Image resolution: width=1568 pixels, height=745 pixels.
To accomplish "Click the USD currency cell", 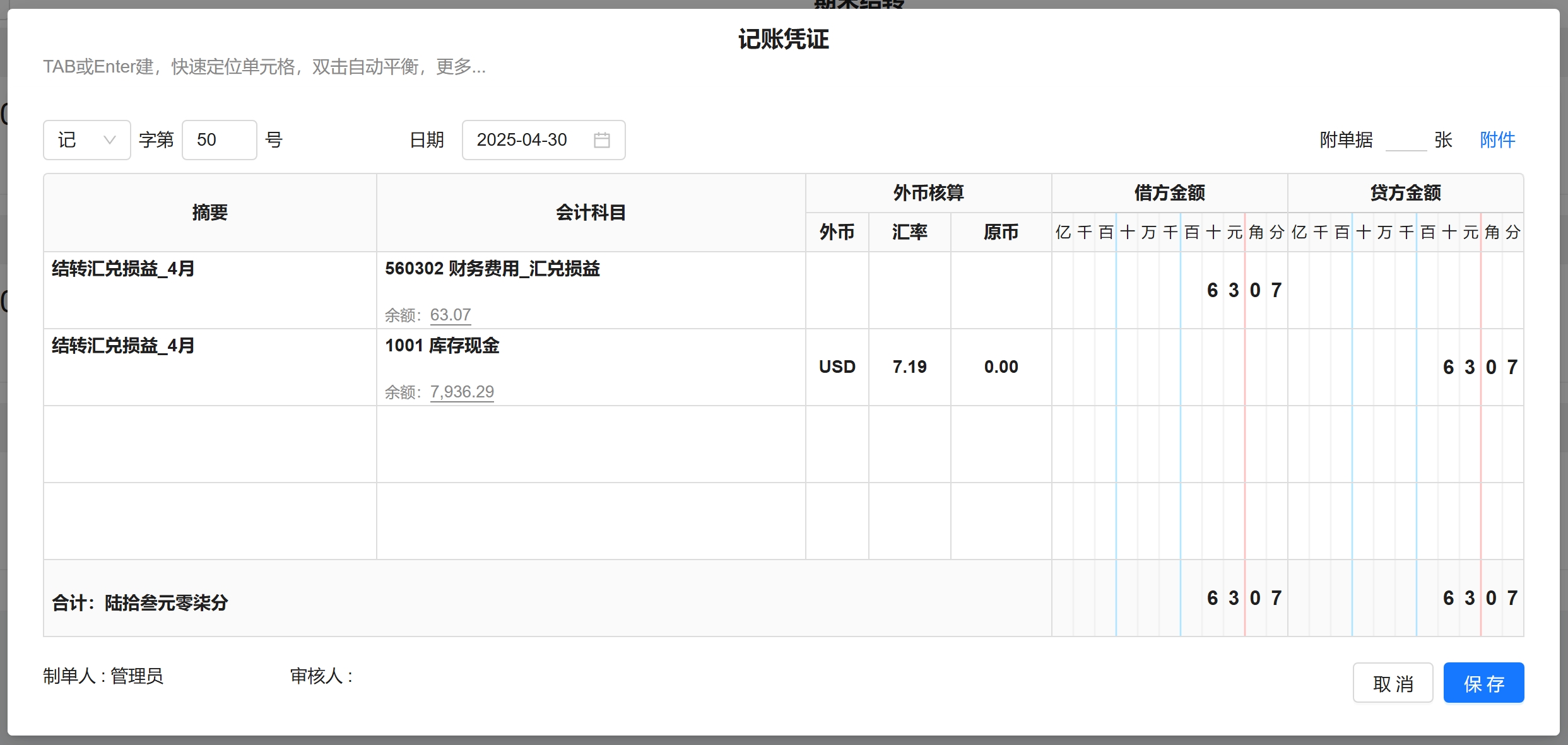I will 837,367.
